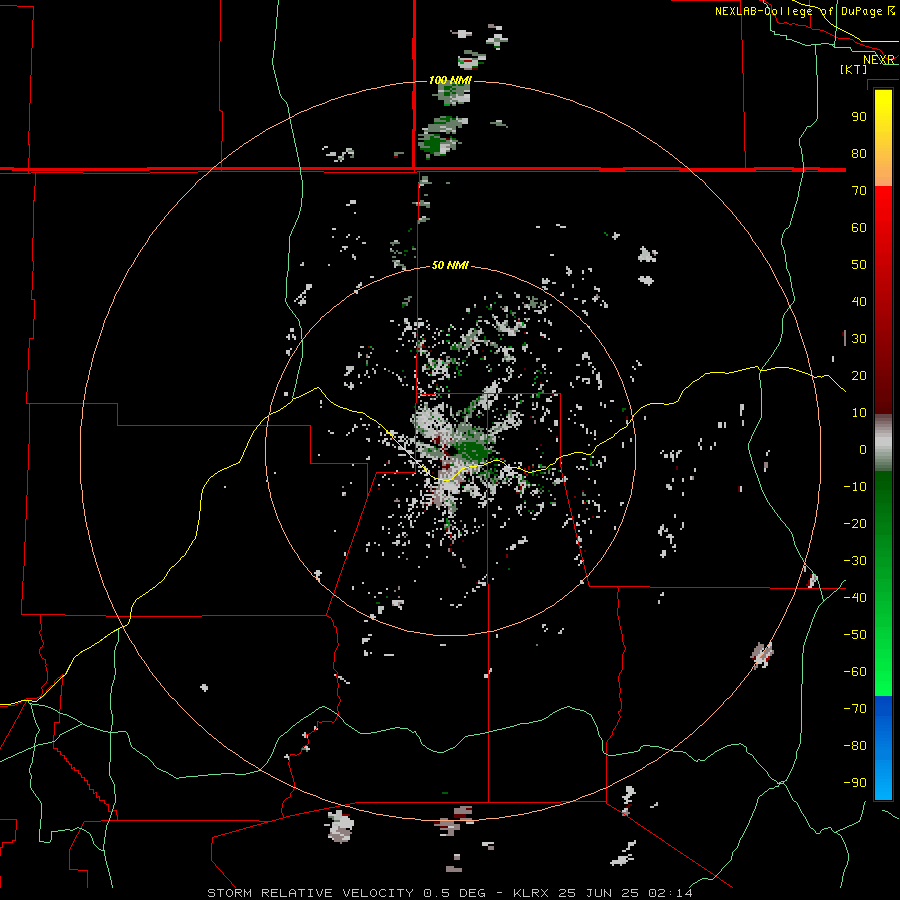Click the 100 NMI range ring label
The width and height of the screenshot is (900, 900).
pyautogui.click(x=451, y=80)
